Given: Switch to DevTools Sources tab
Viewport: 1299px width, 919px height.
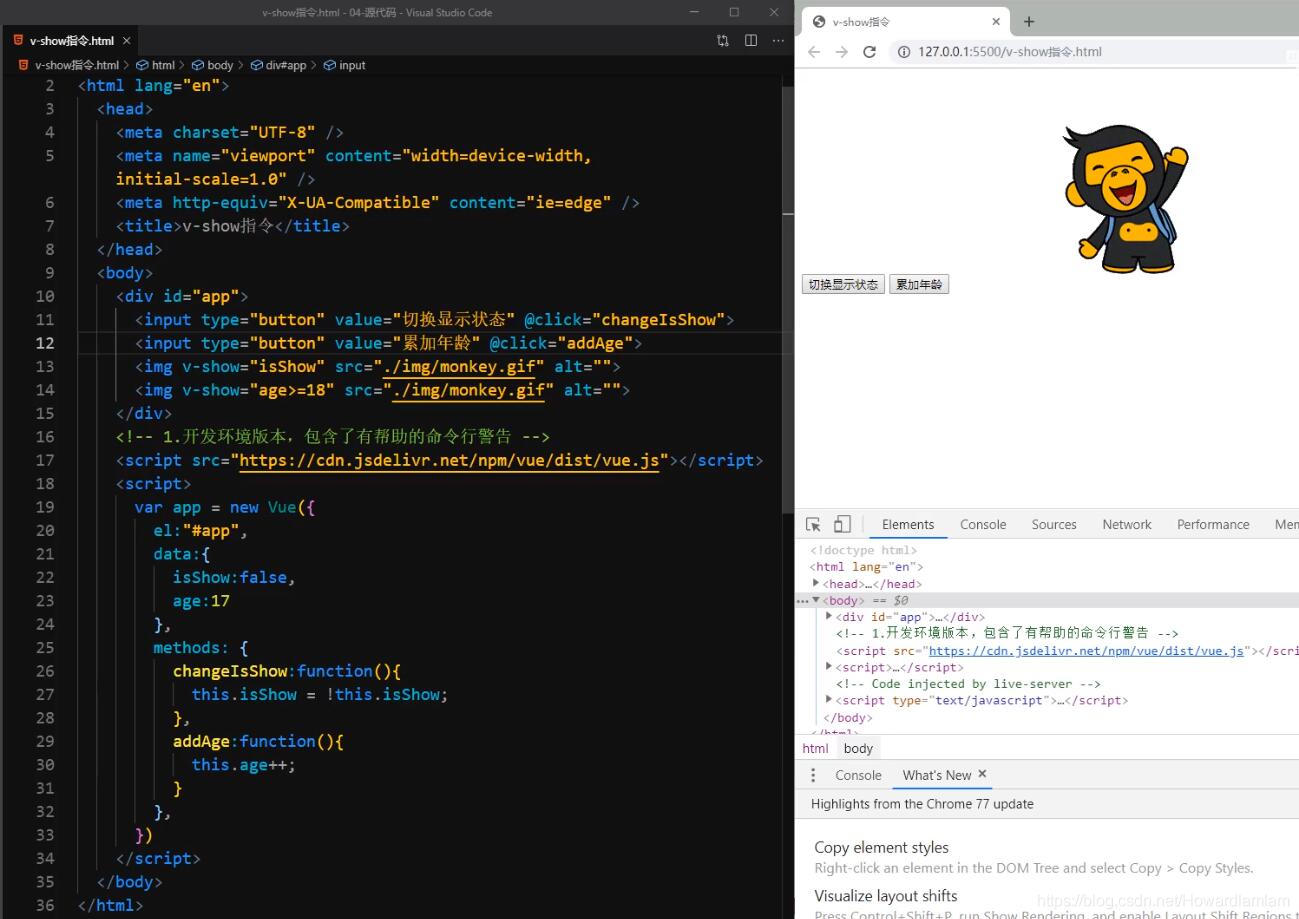Looking at the screenshot, I should [x=1054, y=524].
